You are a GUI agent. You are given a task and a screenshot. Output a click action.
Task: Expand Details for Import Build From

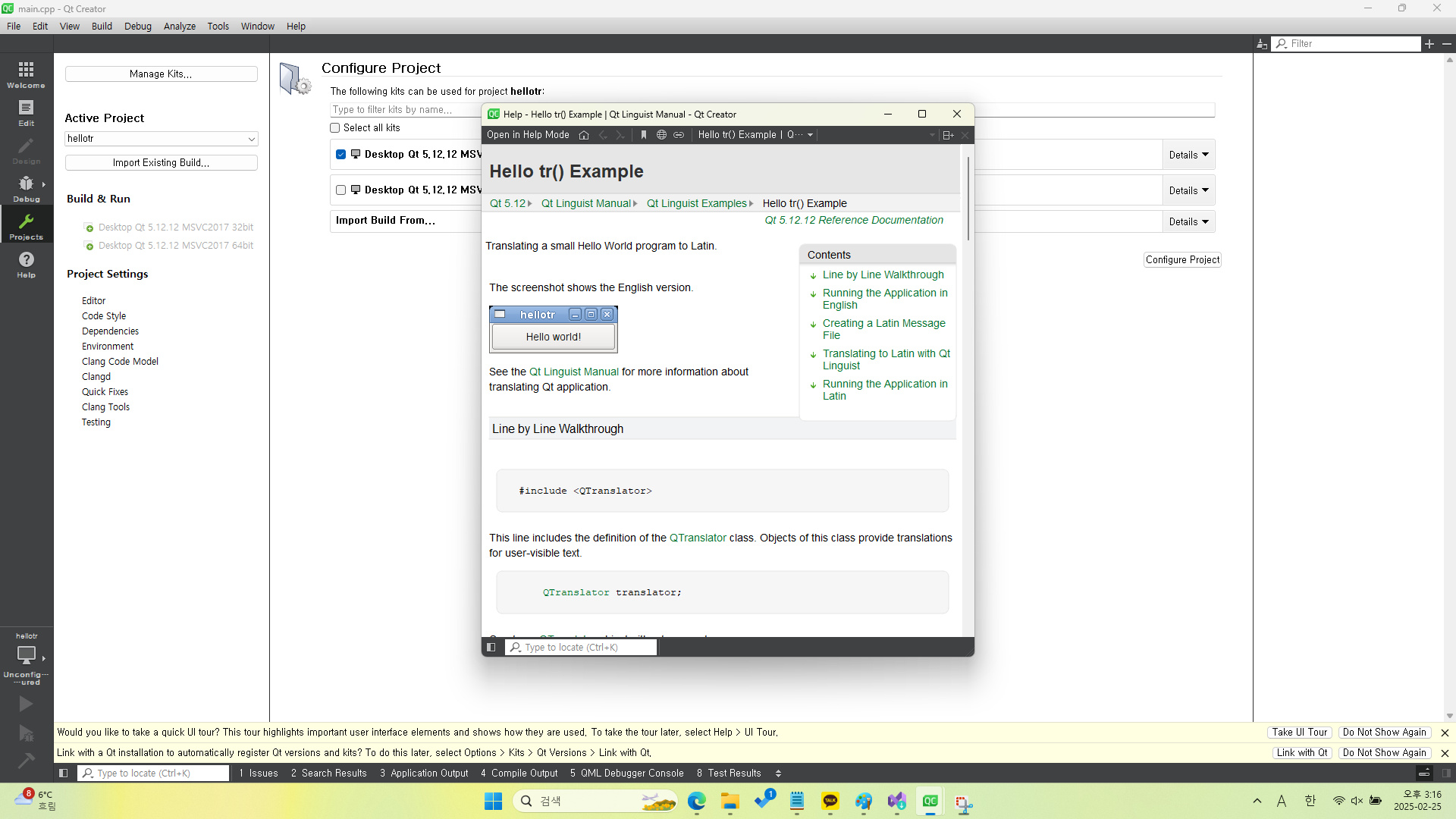(x=1188, y=221)
